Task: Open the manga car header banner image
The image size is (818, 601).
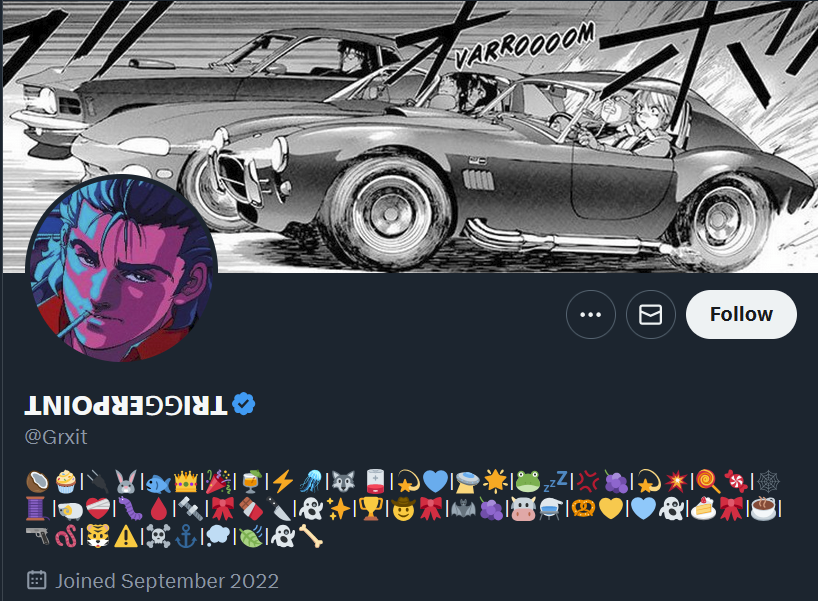Action: 410,136
